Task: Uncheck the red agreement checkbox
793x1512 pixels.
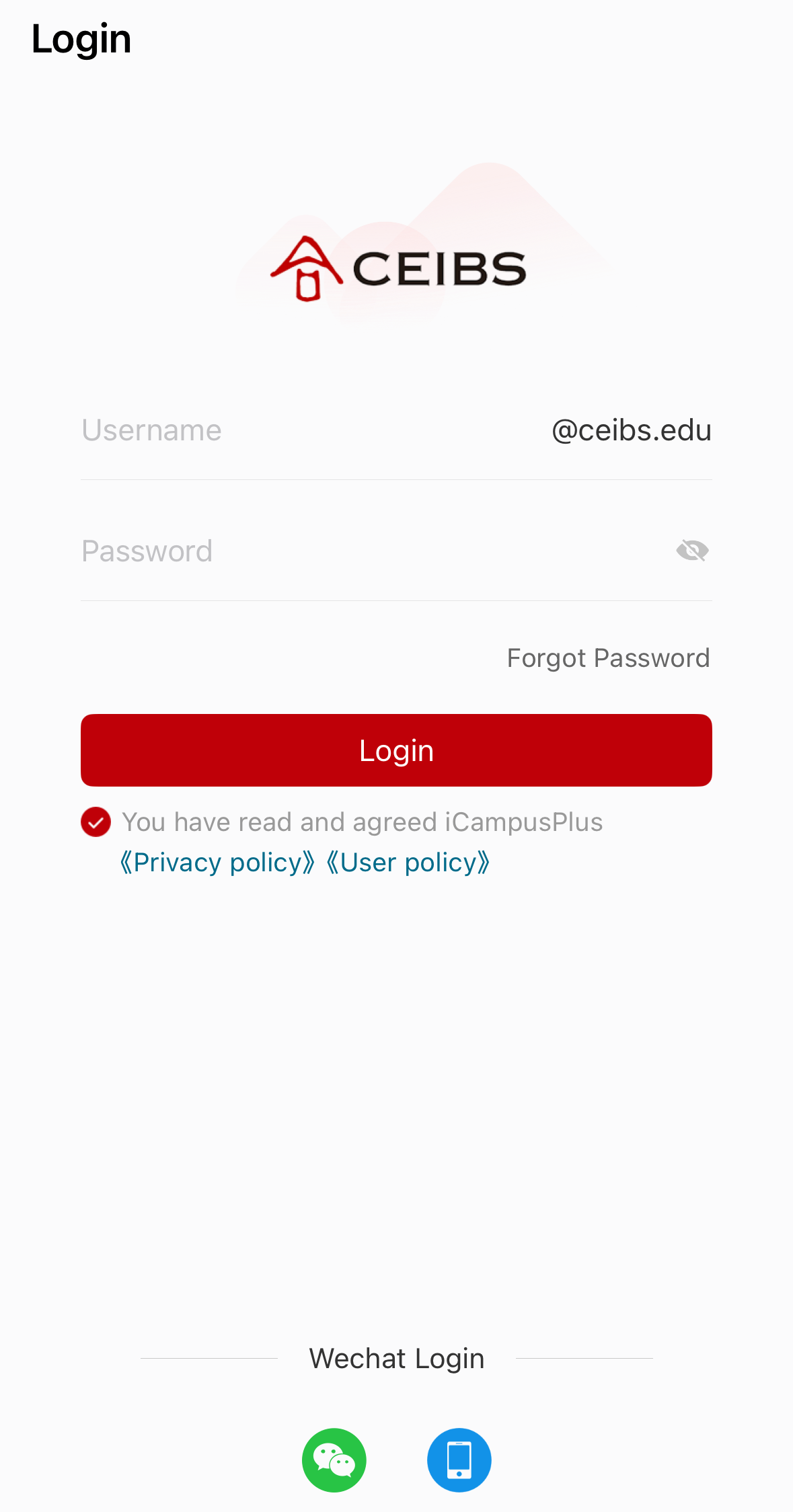Action: (x=96, y=822)
